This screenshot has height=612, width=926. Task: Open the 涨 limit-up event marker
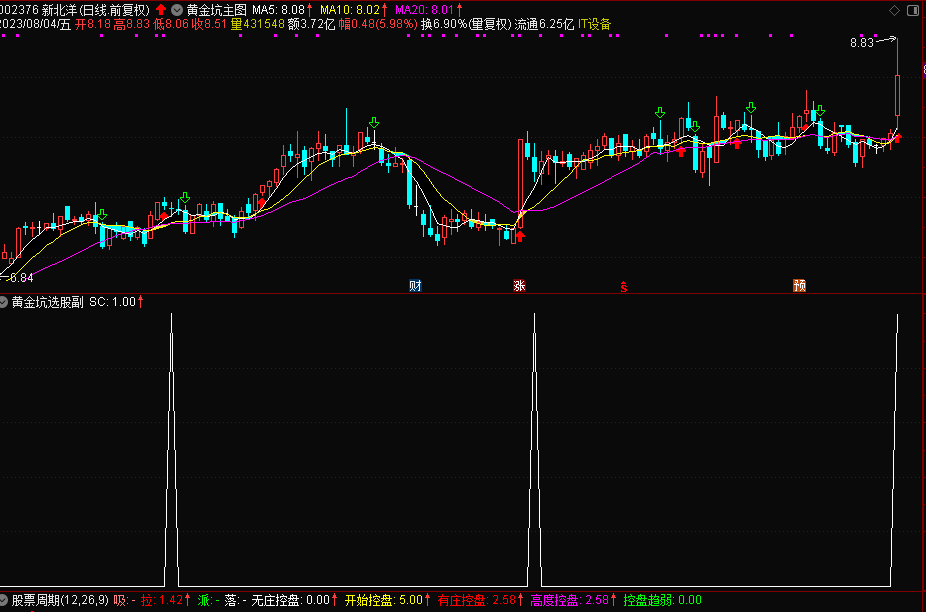pyautogui.click(x=519, y=286)
